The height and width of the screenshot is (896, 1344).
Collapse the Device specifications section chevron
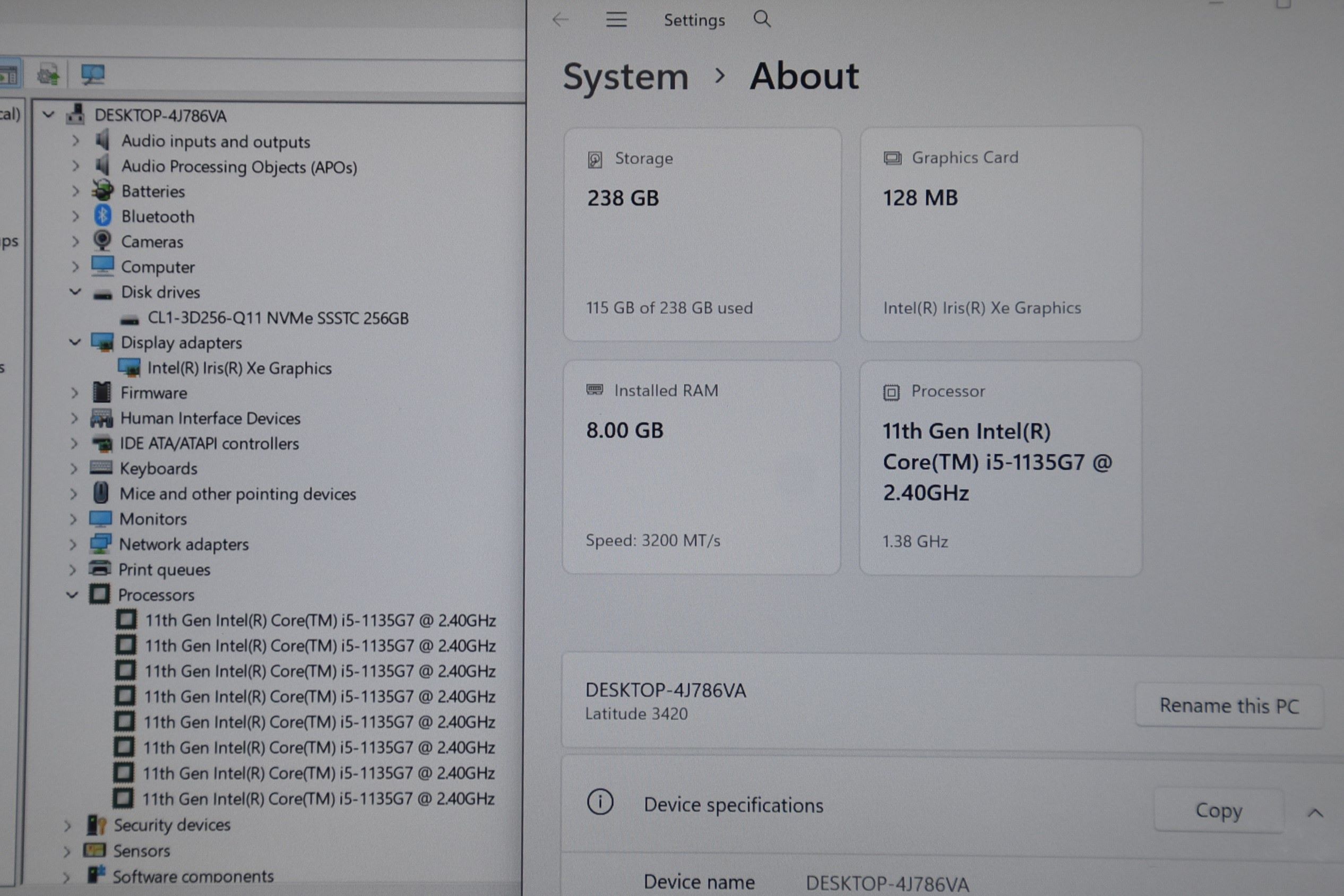1315,812
